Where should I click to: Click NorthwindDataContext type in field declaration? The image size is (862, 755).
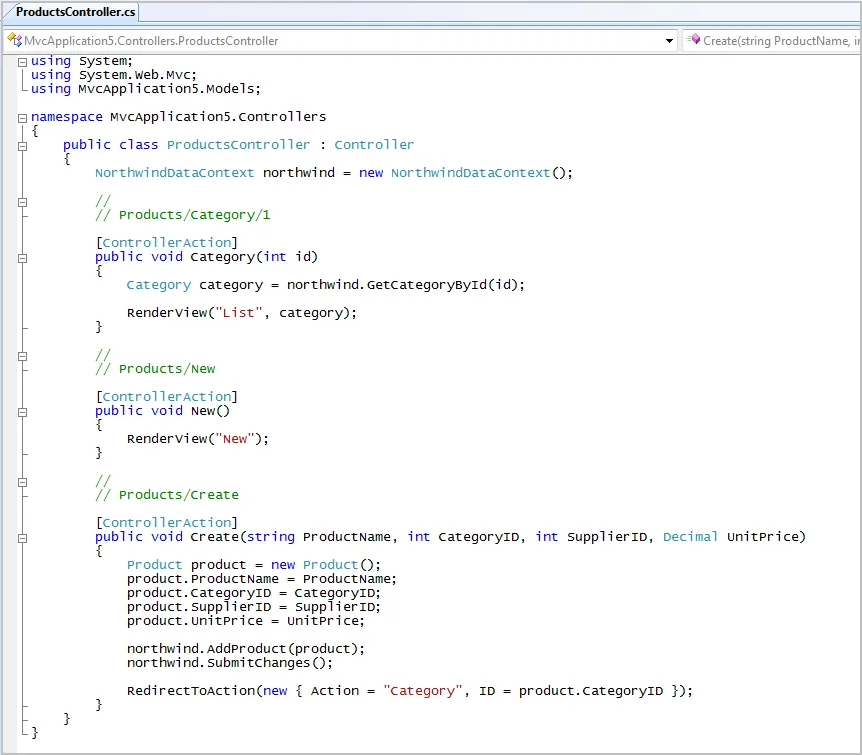[174, 173]
